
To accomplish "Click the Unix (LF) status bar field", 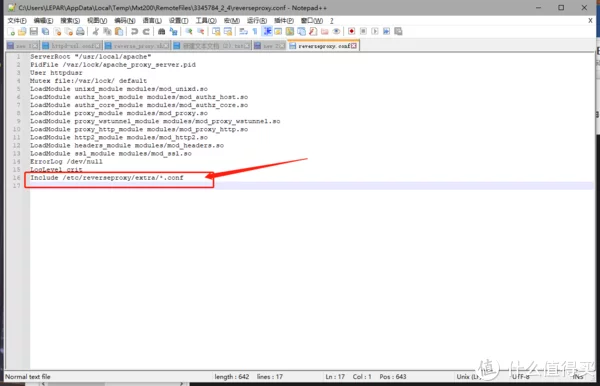I will pyautogui.click(x=468, y=377).
